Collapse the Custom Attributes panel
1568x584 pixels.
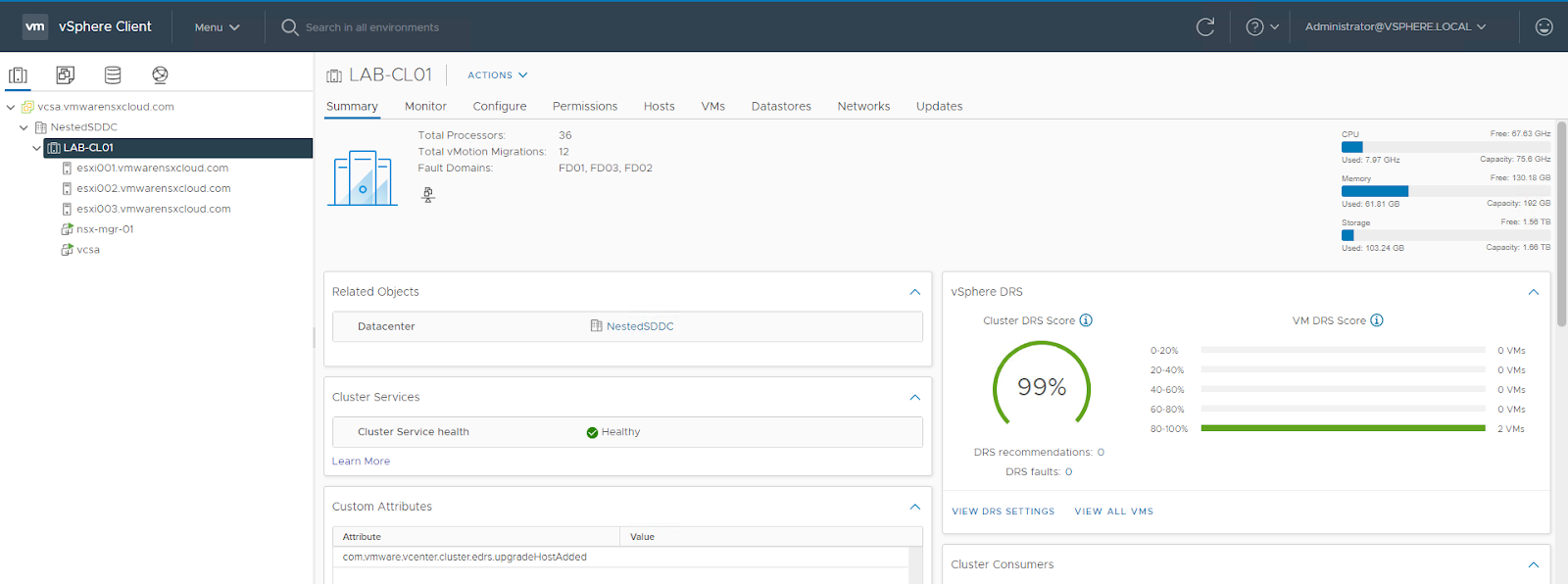tap(914, 507)
